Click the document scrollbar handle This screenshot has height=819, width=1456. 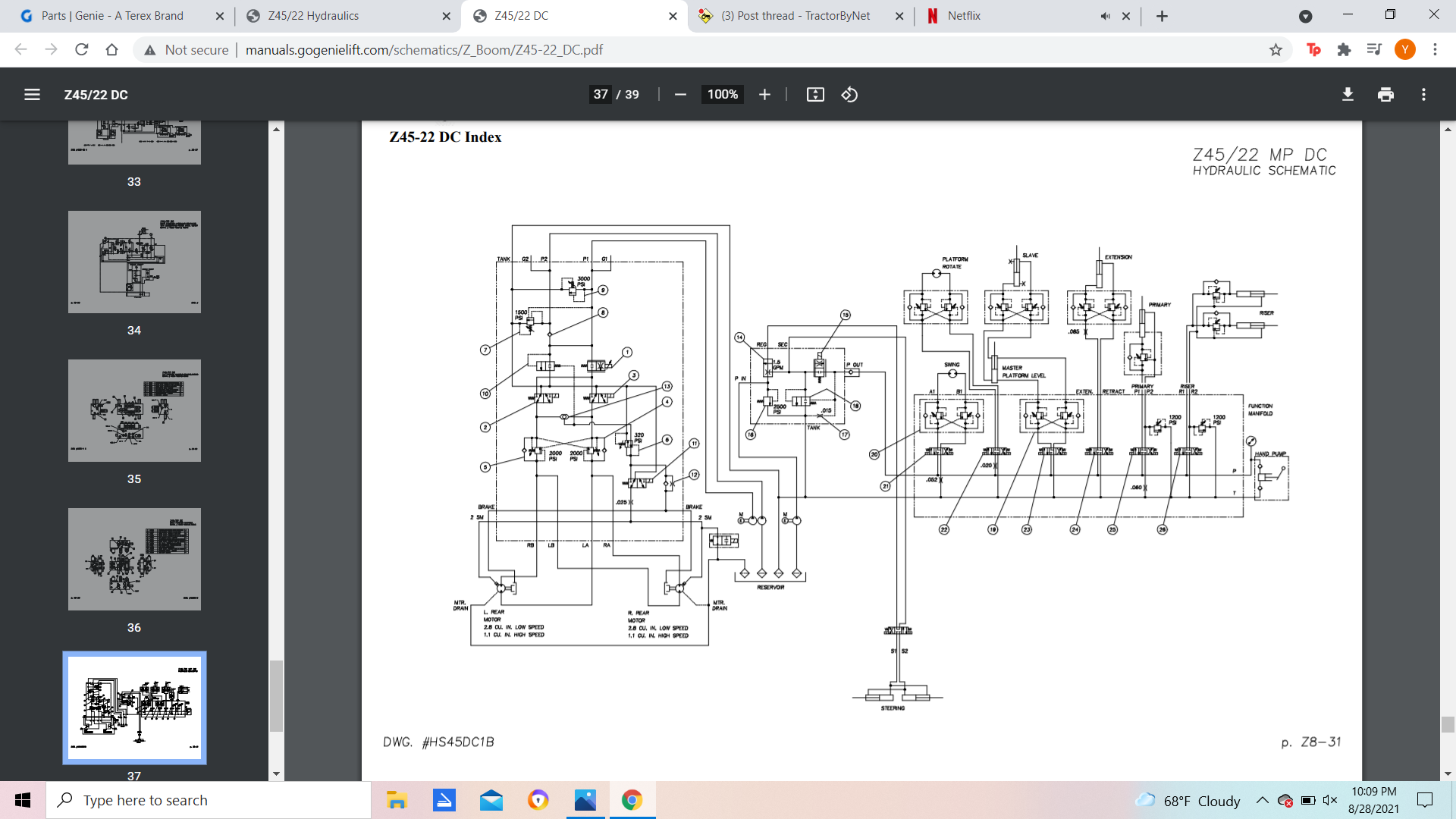1448,724
